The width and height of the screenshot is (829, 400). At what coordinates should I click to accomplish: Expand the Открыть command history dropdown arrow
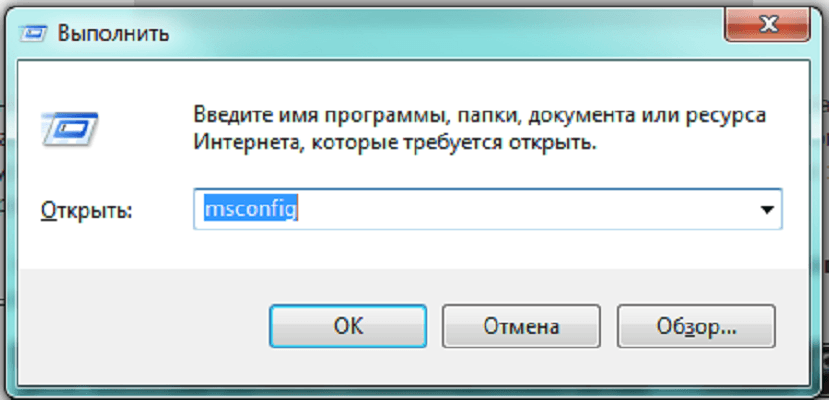click(x=766, y=210)
